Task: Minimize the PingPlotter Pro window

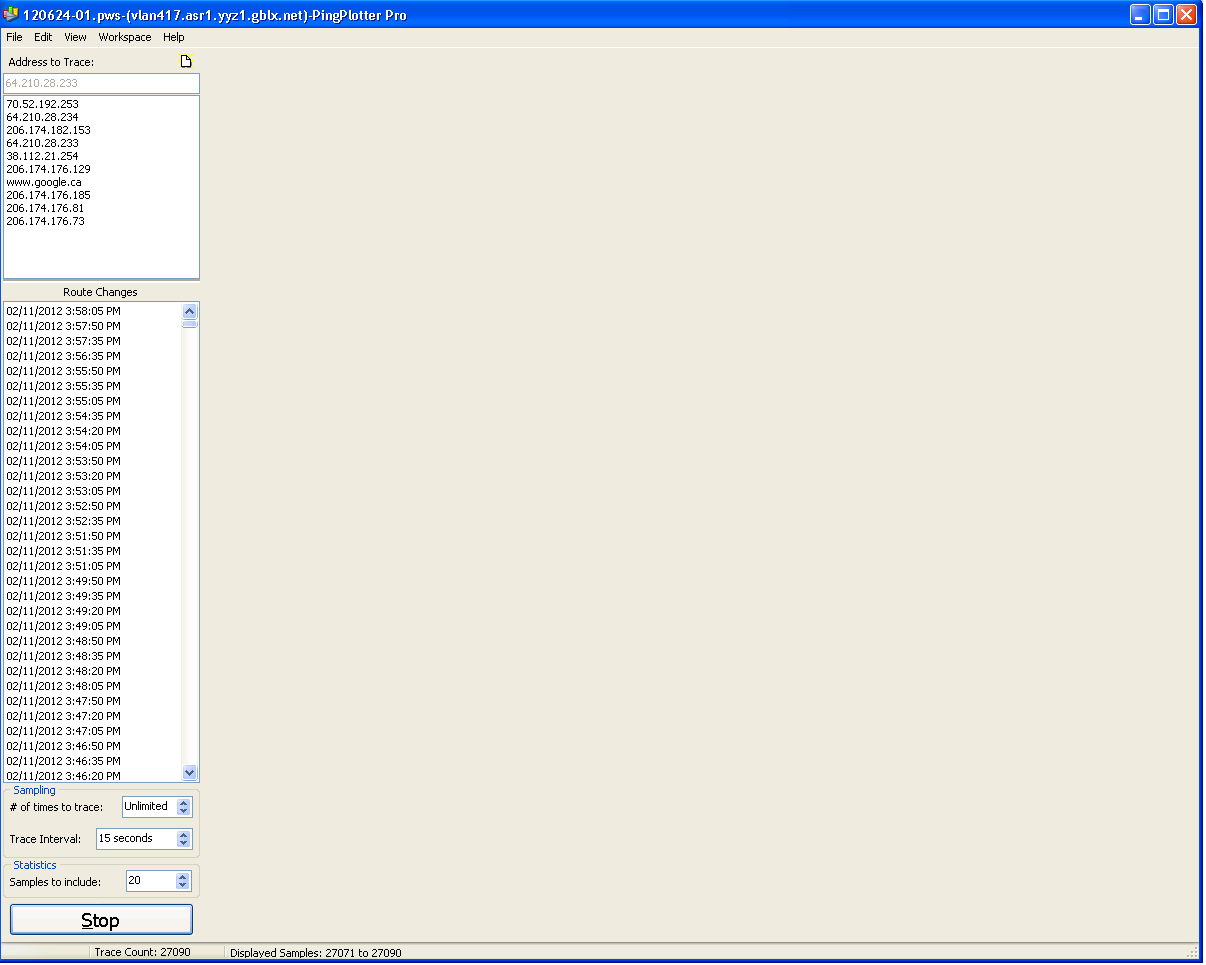Action: click(x=1140, y=15)
